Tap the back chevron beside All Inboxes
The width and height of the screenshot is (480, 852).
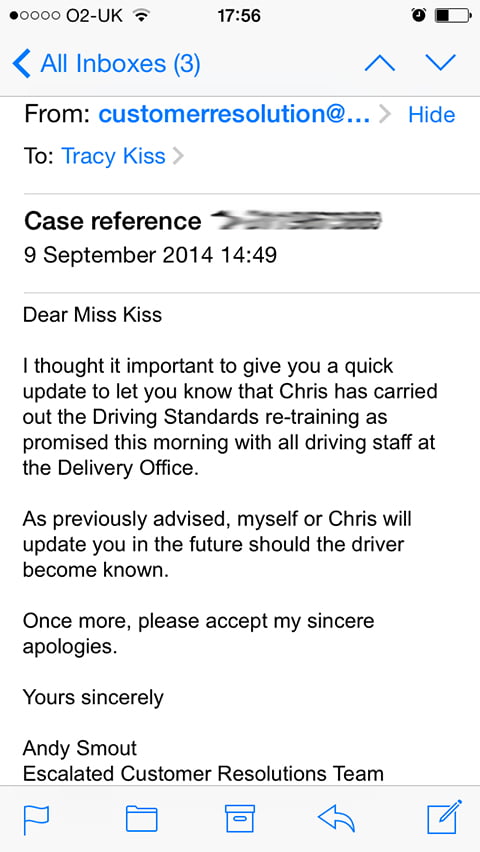point(21,64)
